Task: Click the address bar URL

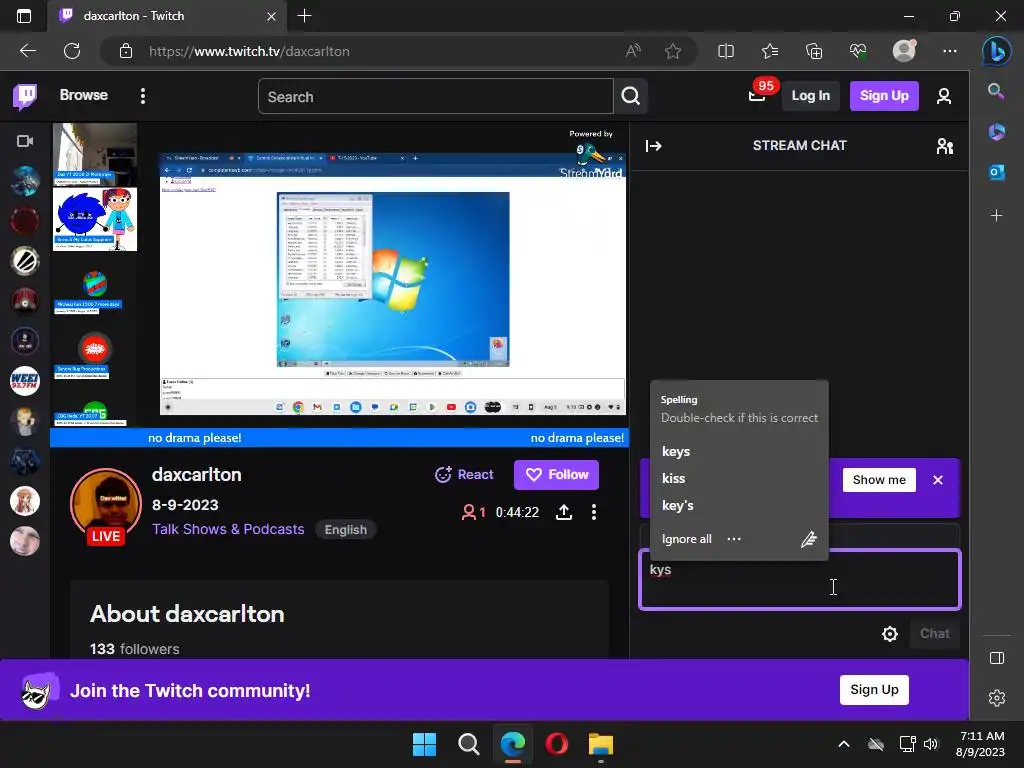Action: pyautogui.click(x=249, y=51)
